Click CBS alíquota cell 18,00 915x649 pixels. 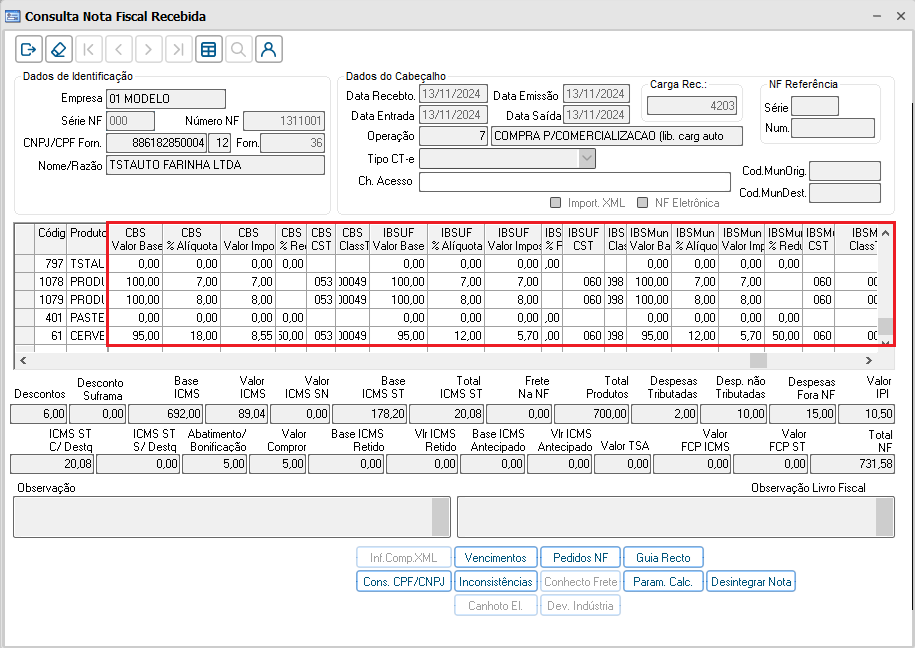click(x=191, y=336)
